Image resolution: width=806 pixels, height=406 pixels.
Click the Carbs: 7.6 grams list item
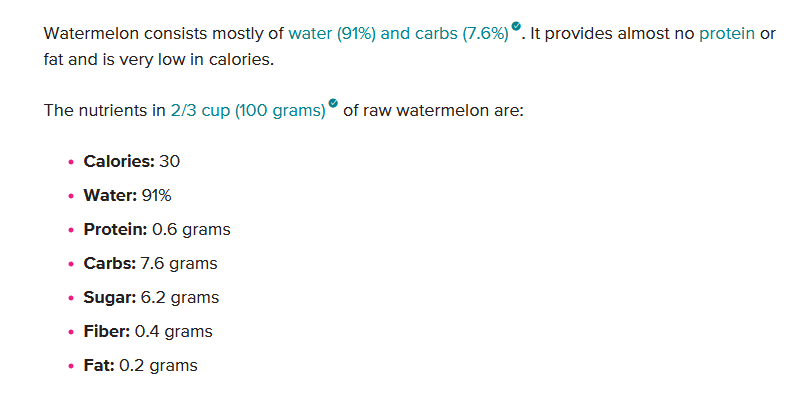pos(150,263)
